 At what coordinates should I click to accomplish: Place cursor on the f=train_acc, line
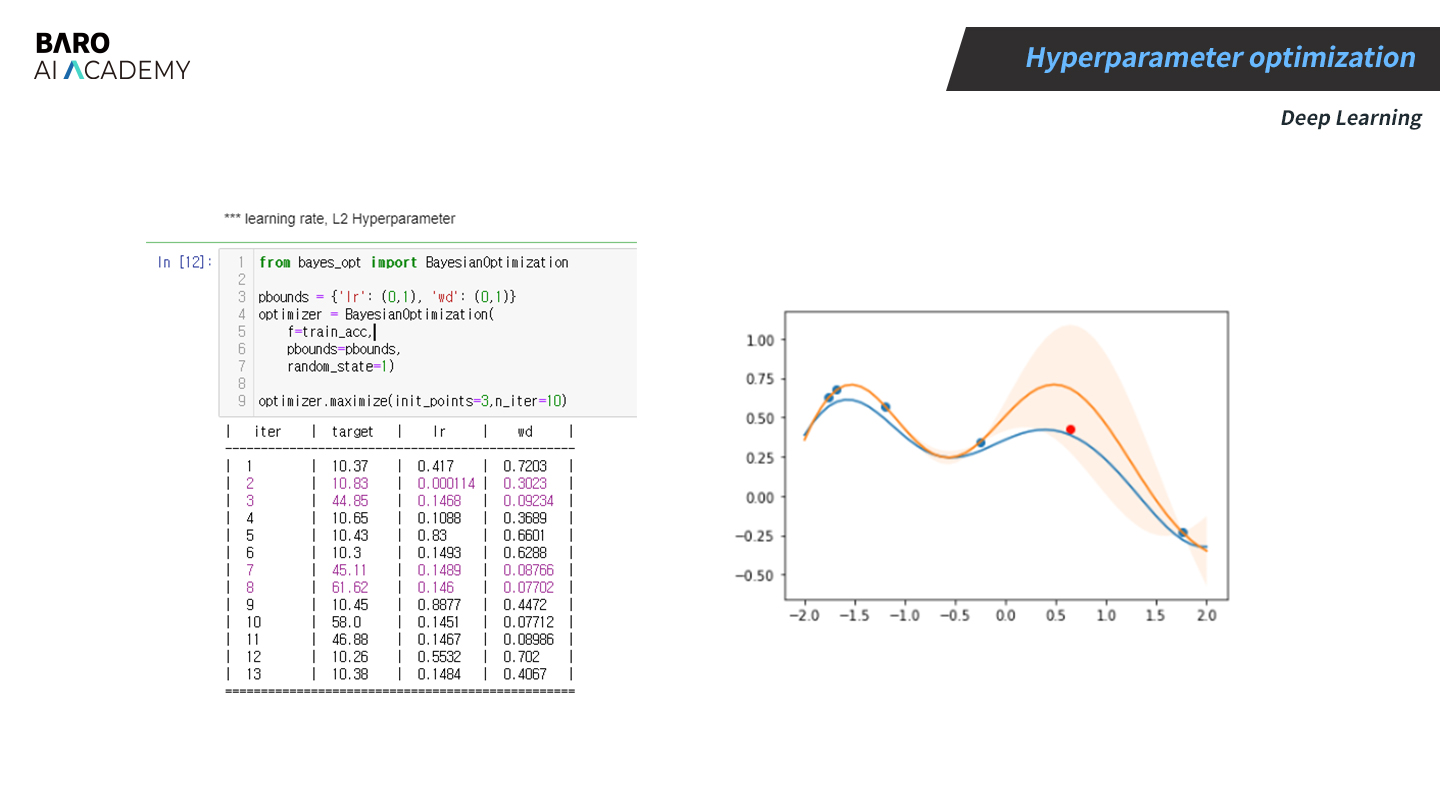point(330,332)
